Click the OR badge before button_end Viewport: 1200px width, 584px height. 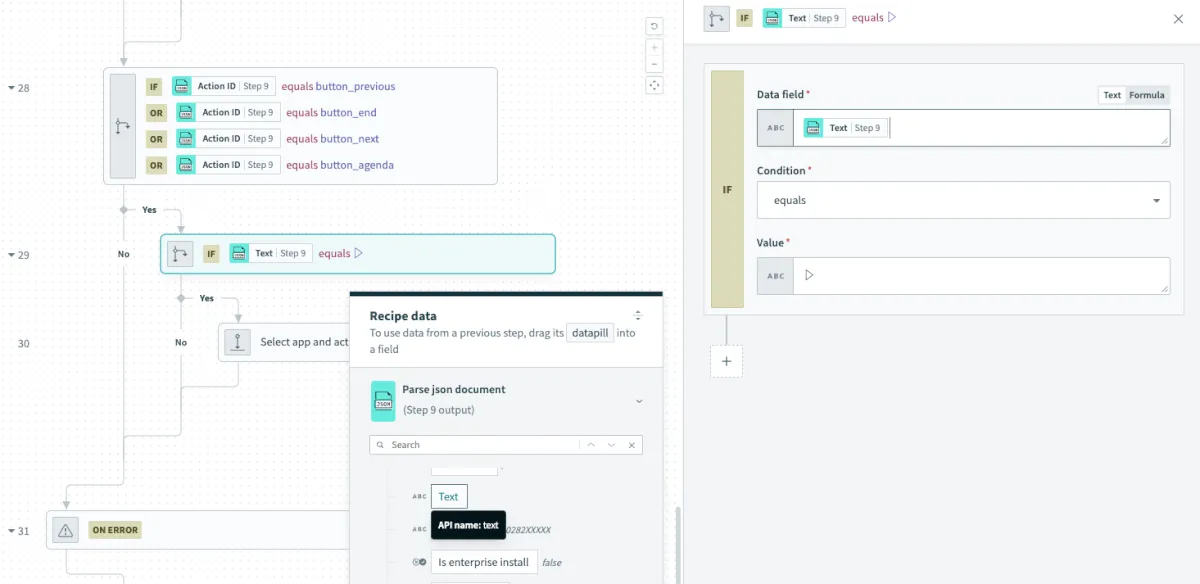156,113
